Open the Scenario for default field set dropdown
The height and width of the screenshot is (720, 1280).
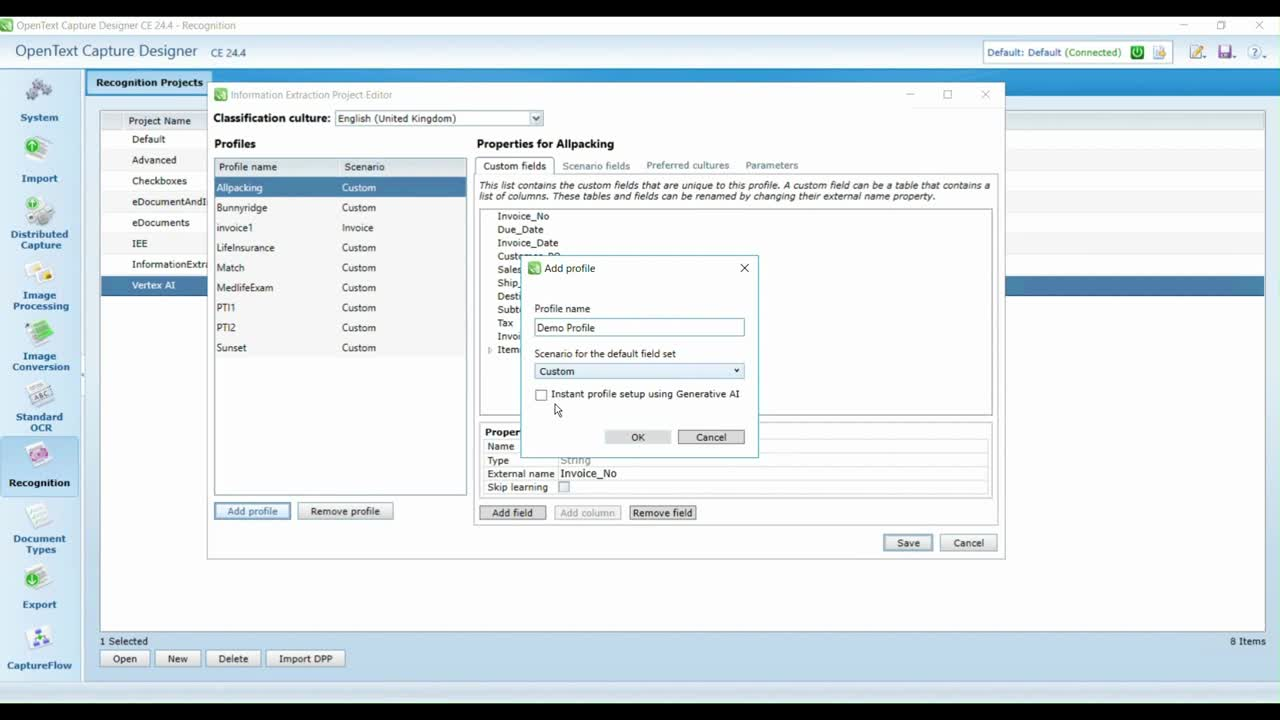(639, 371)
